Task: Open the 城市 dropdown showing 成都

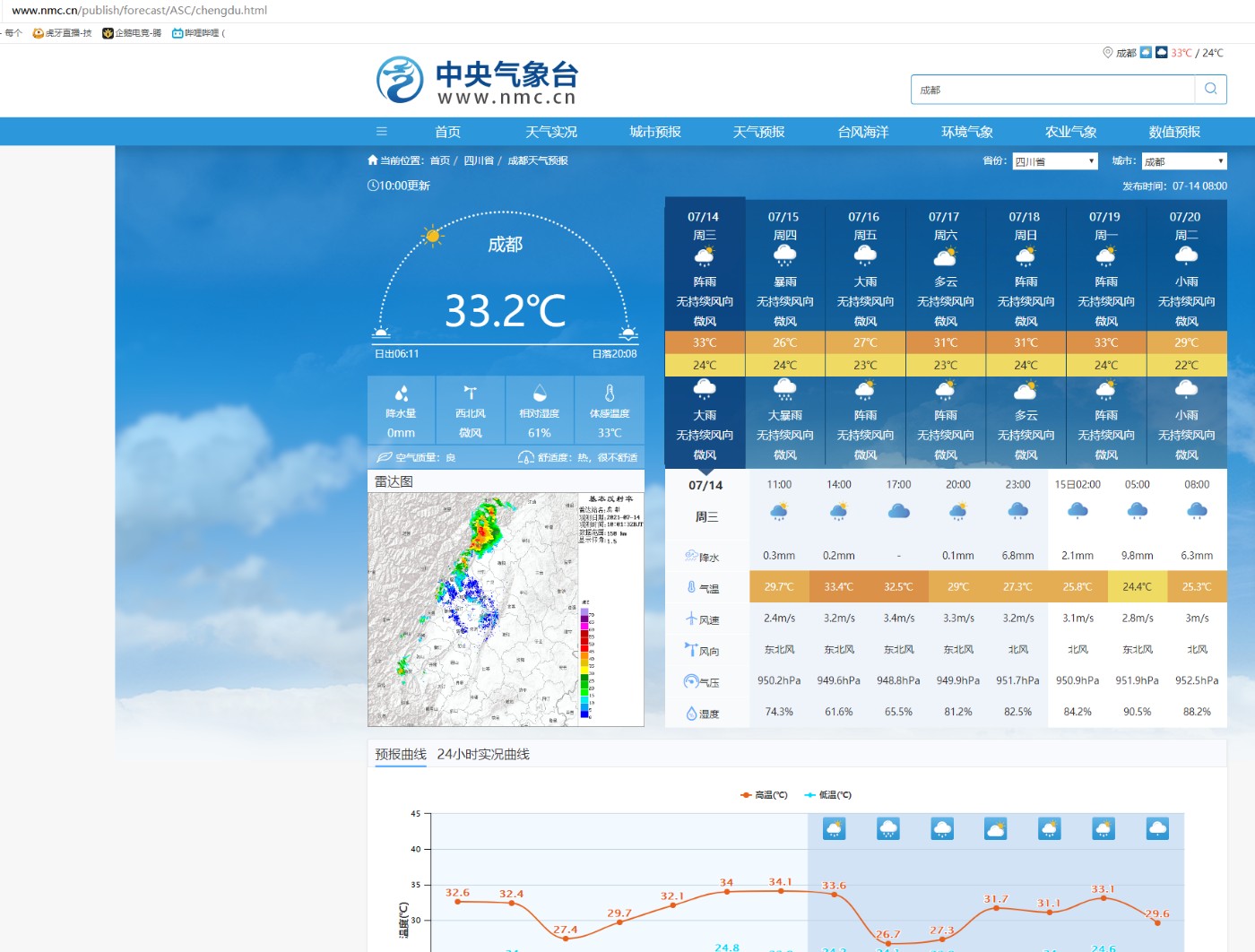Action: [x=1184, y=161]
